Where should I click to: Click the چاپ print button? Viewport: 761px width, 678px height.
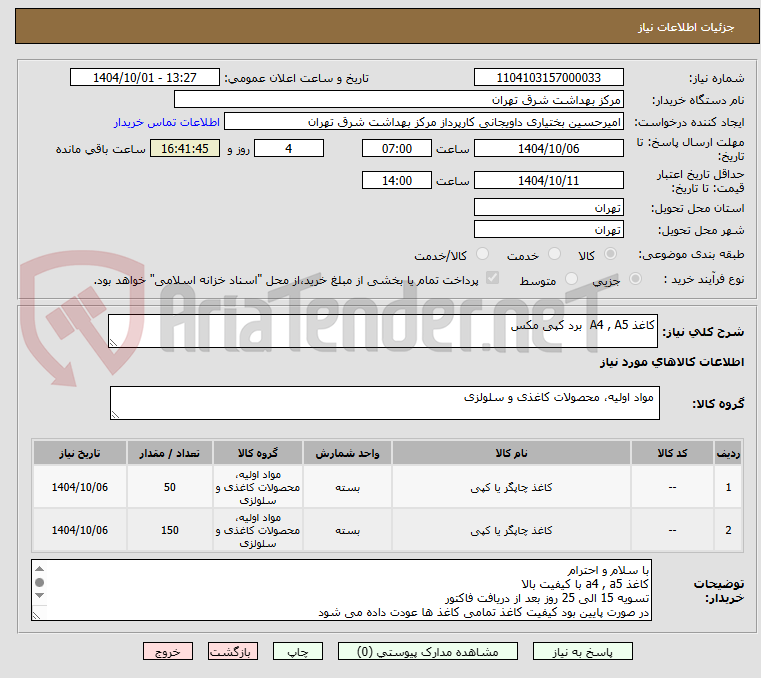[x=298, y=652]
